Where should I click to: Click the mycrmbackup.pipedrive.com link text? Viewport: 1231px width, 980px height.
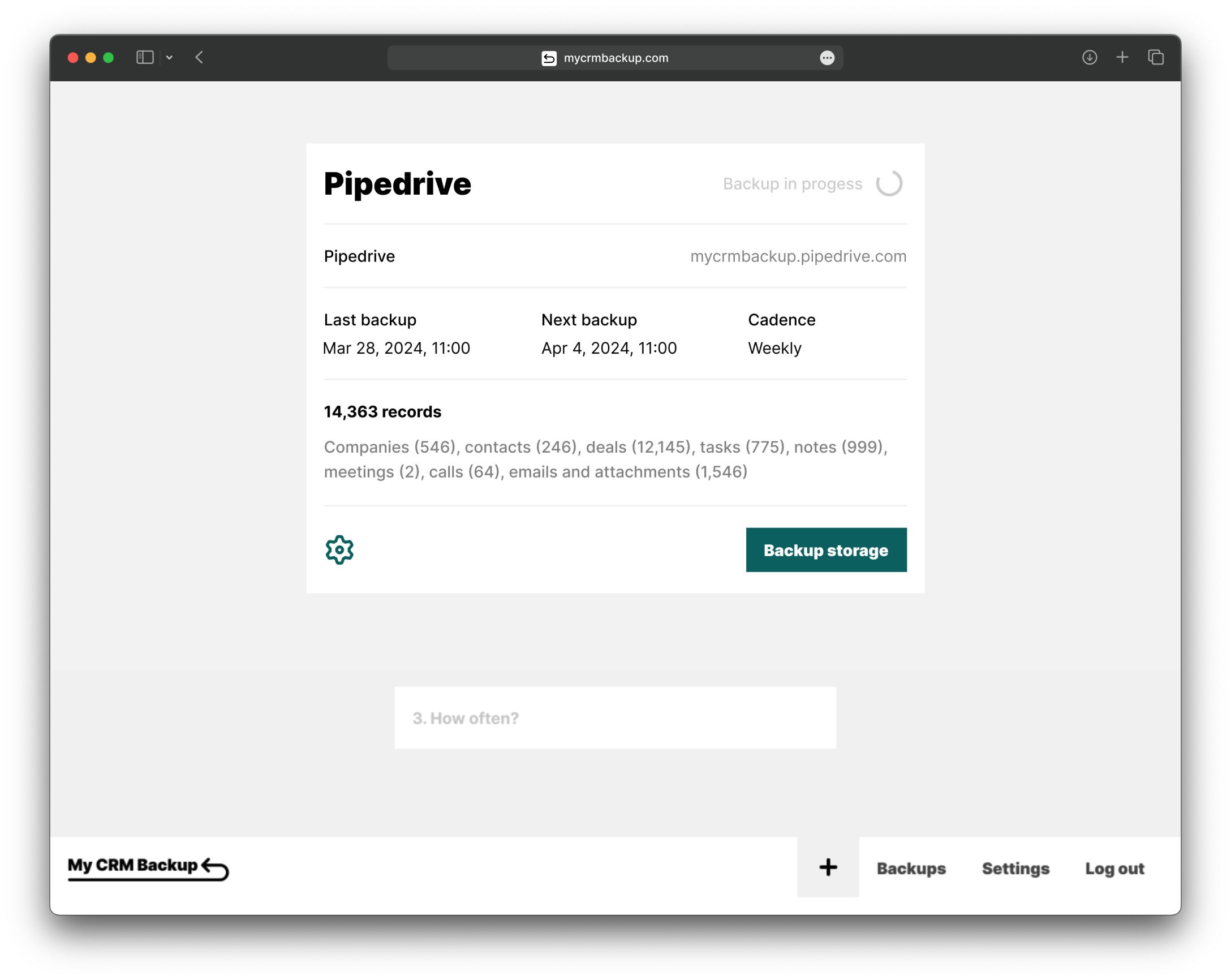(x=798, y=256)
